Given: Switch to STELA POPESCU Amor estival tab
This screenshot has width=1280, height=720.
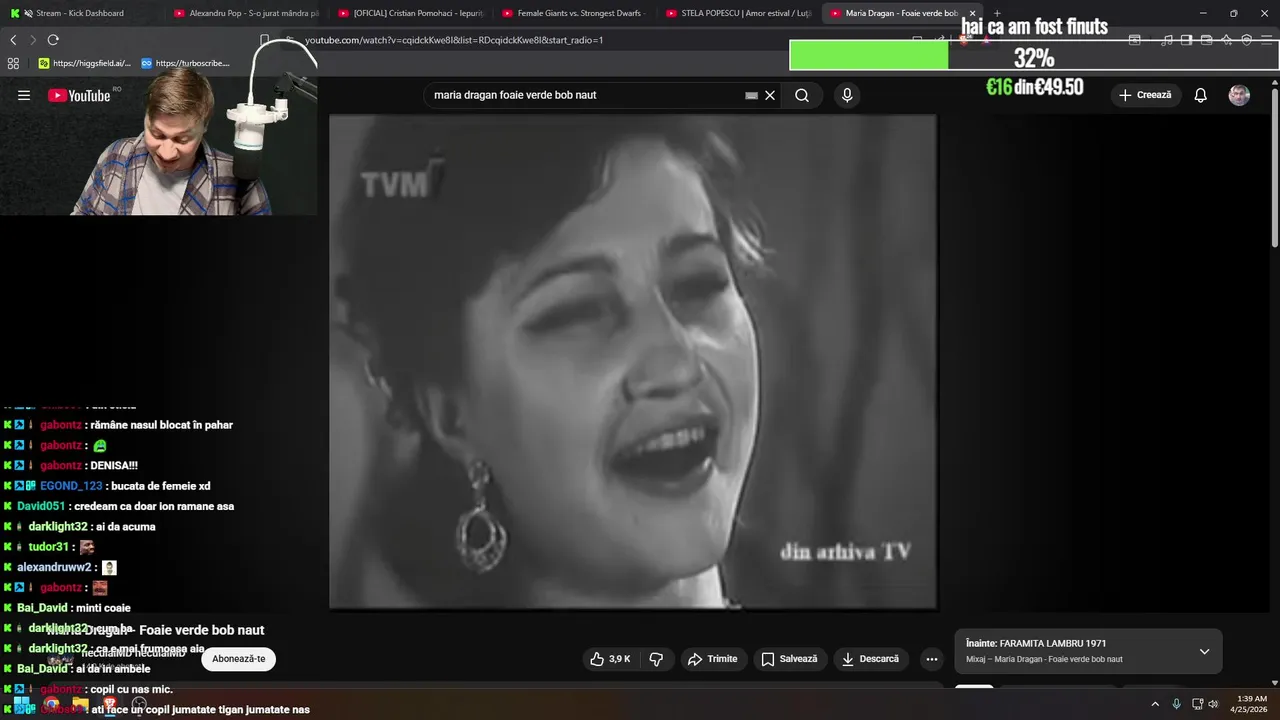Looking at the screenshot, I should 738,13.
